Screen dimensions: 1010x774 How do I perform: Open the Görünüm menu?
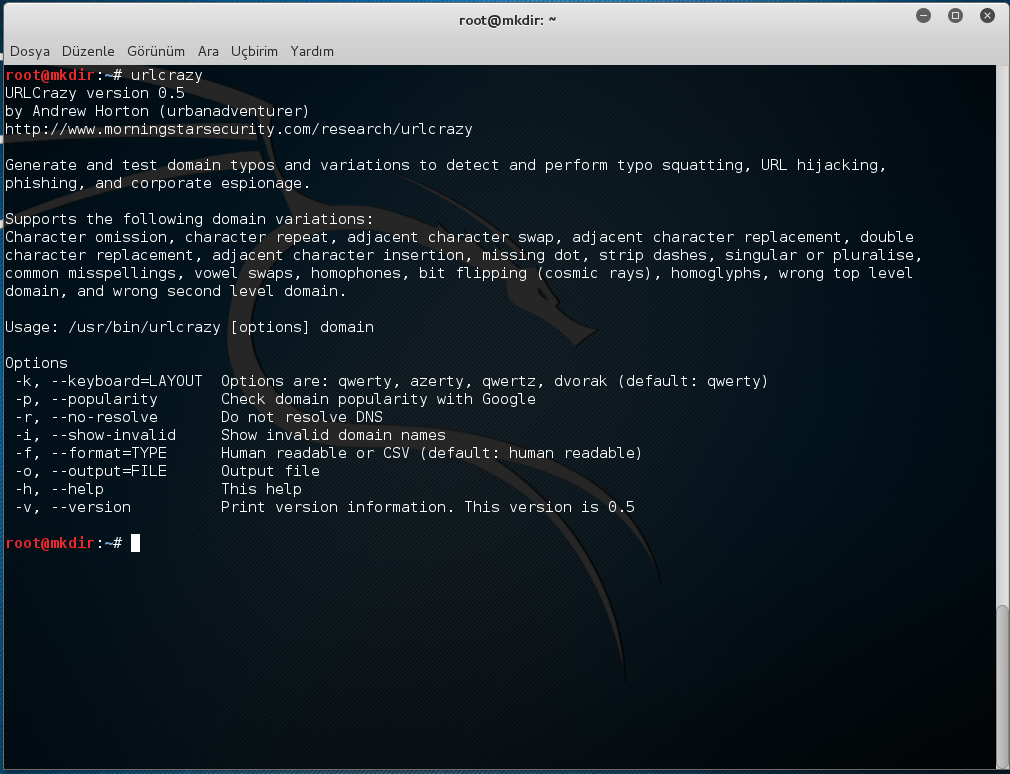156,51
